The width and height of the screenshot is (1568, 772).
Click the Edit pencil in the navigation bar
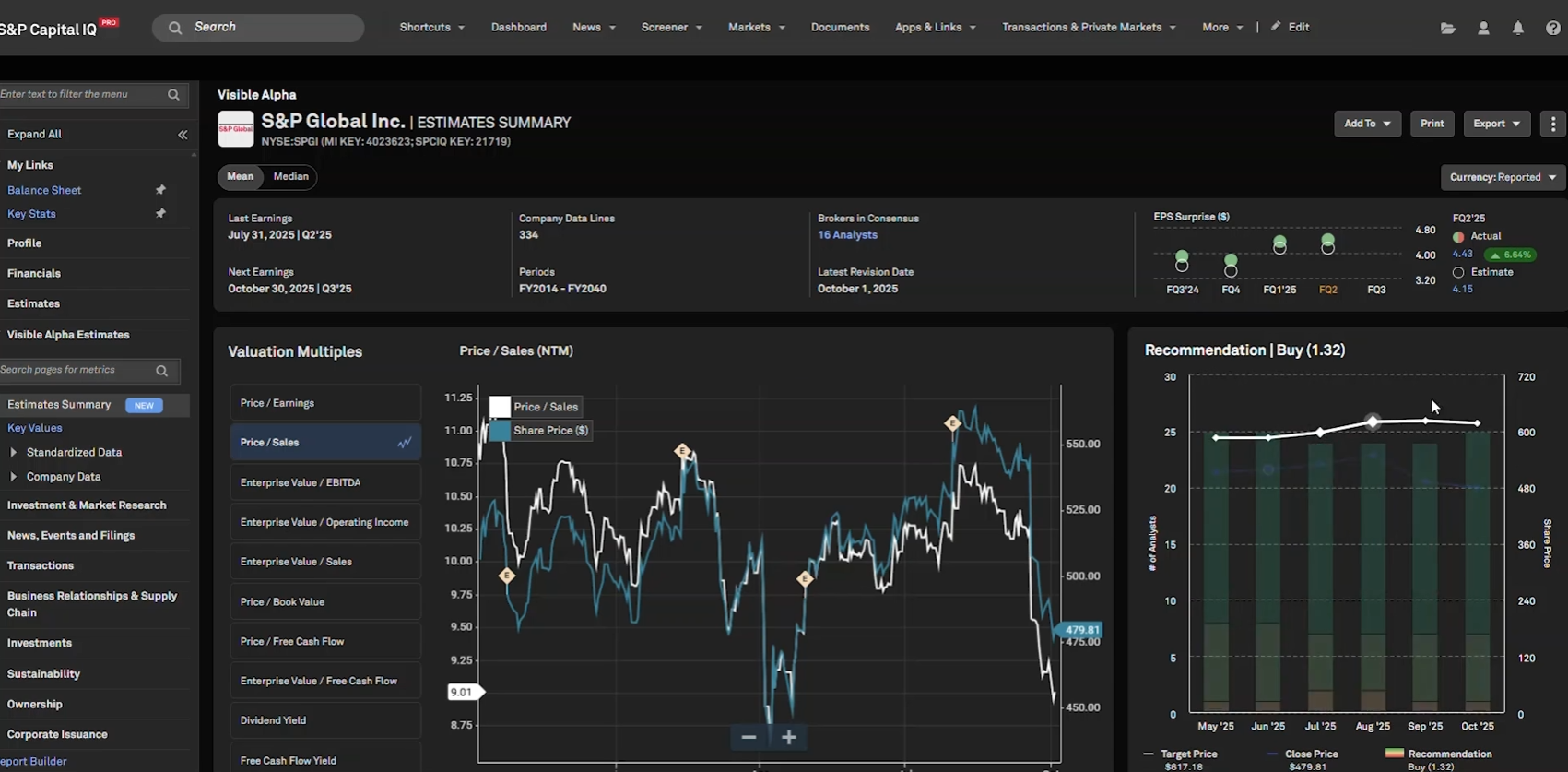(x=1290, y=27)
